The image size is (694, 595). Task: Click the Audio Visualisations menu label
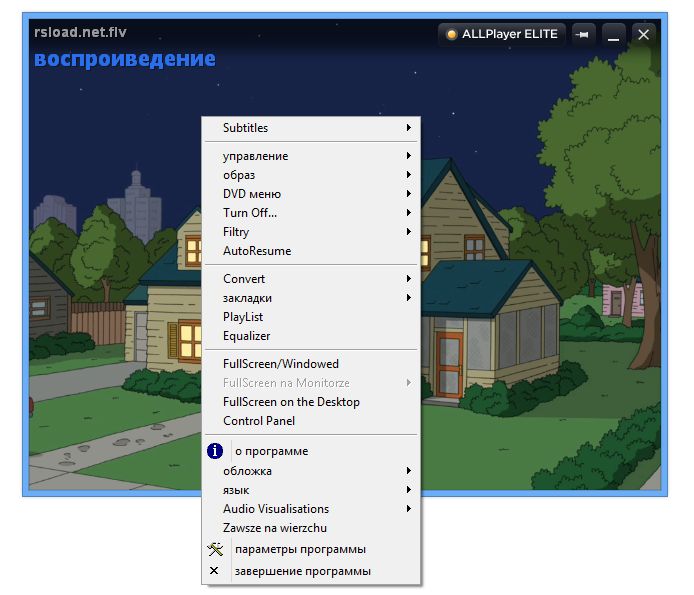(x=276, y=509)
